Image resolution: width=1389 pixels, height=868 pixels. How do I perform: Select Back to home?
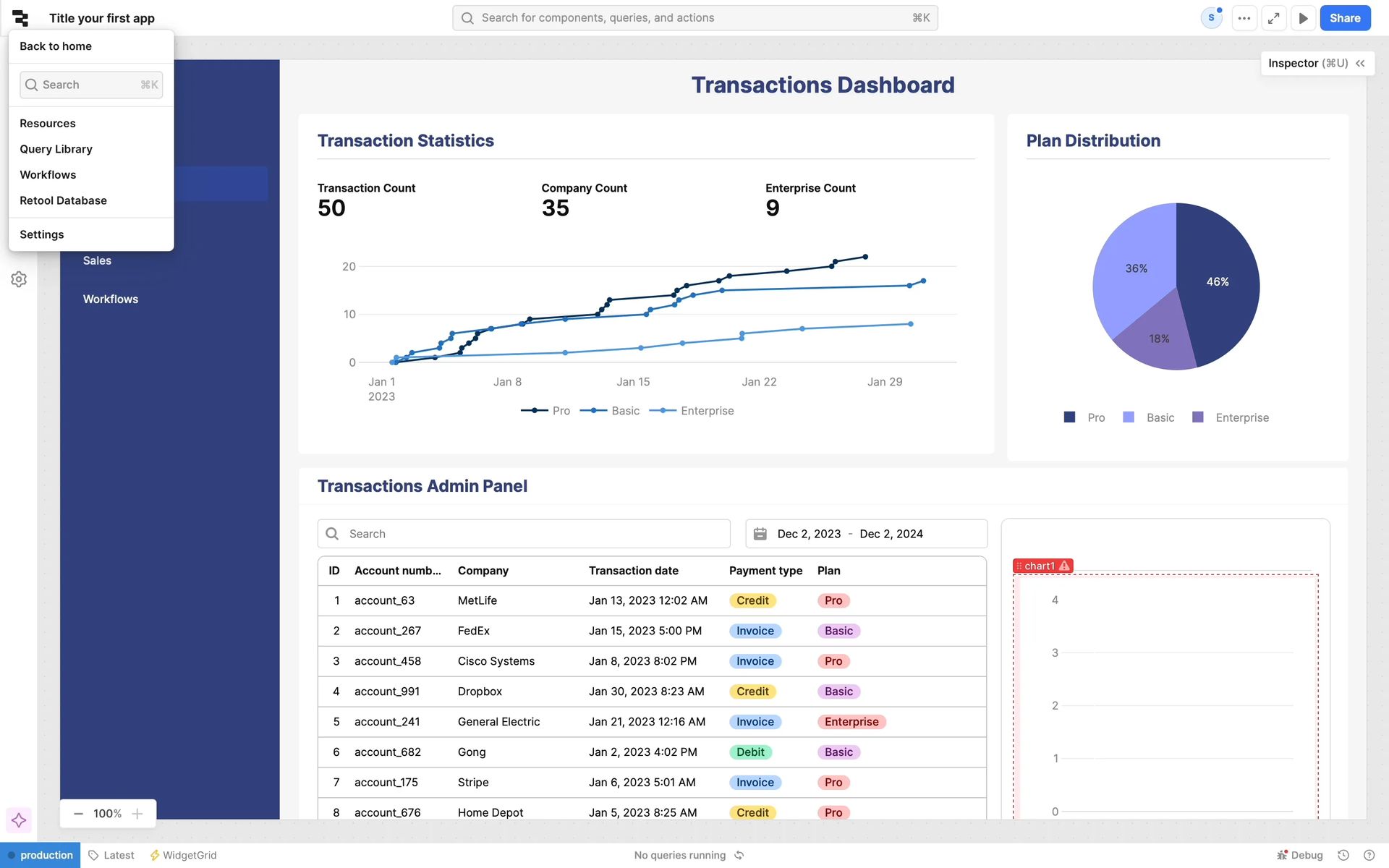56,46
